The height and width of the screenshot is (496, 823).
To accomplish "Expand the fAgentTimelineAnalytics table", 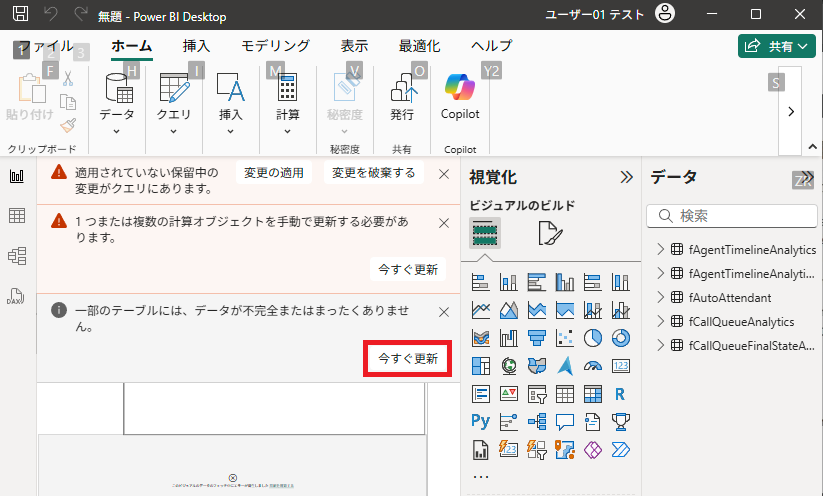I will 661,249.
